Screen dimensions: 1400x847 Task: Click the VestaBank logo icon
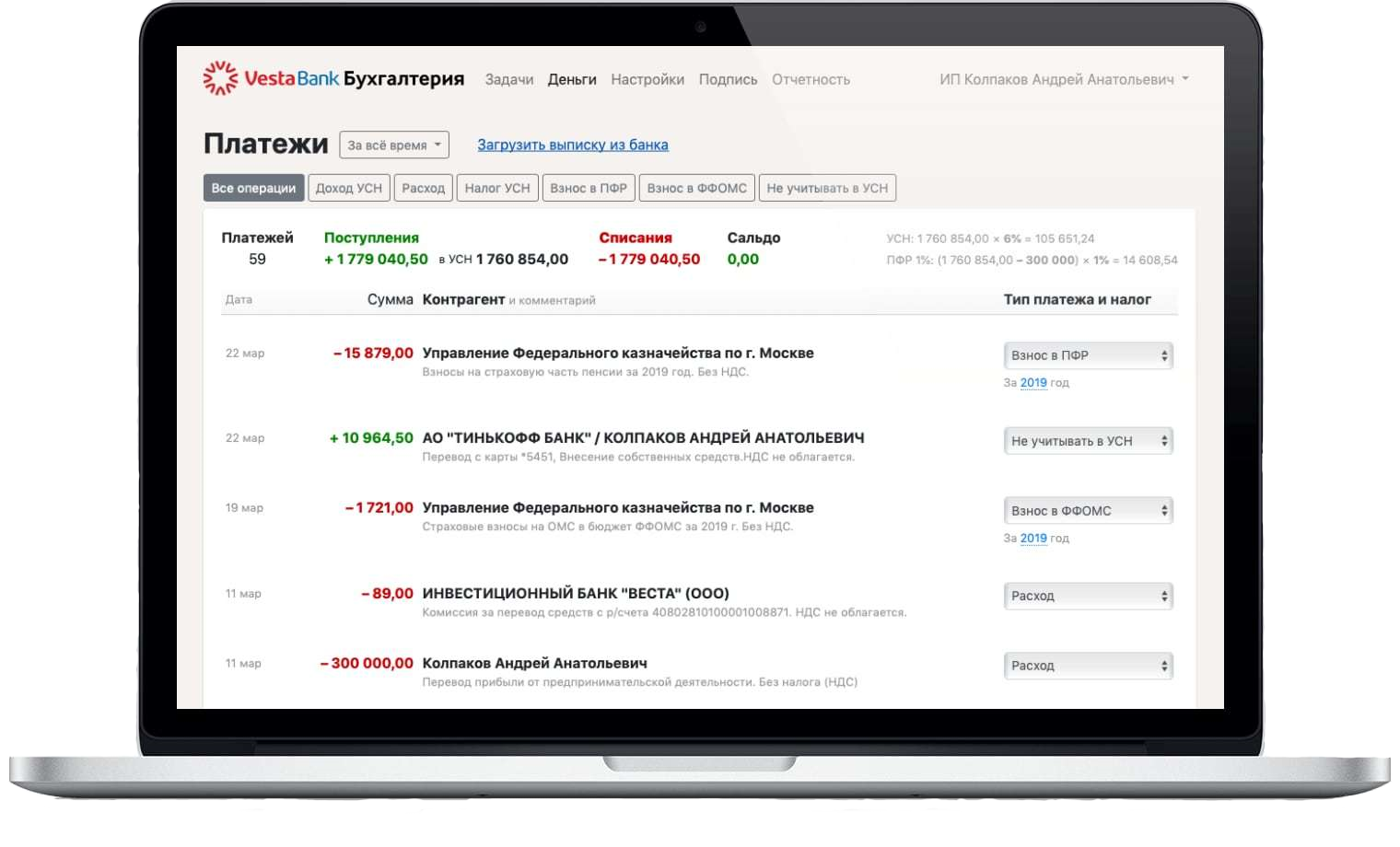[x=220, y=78]
